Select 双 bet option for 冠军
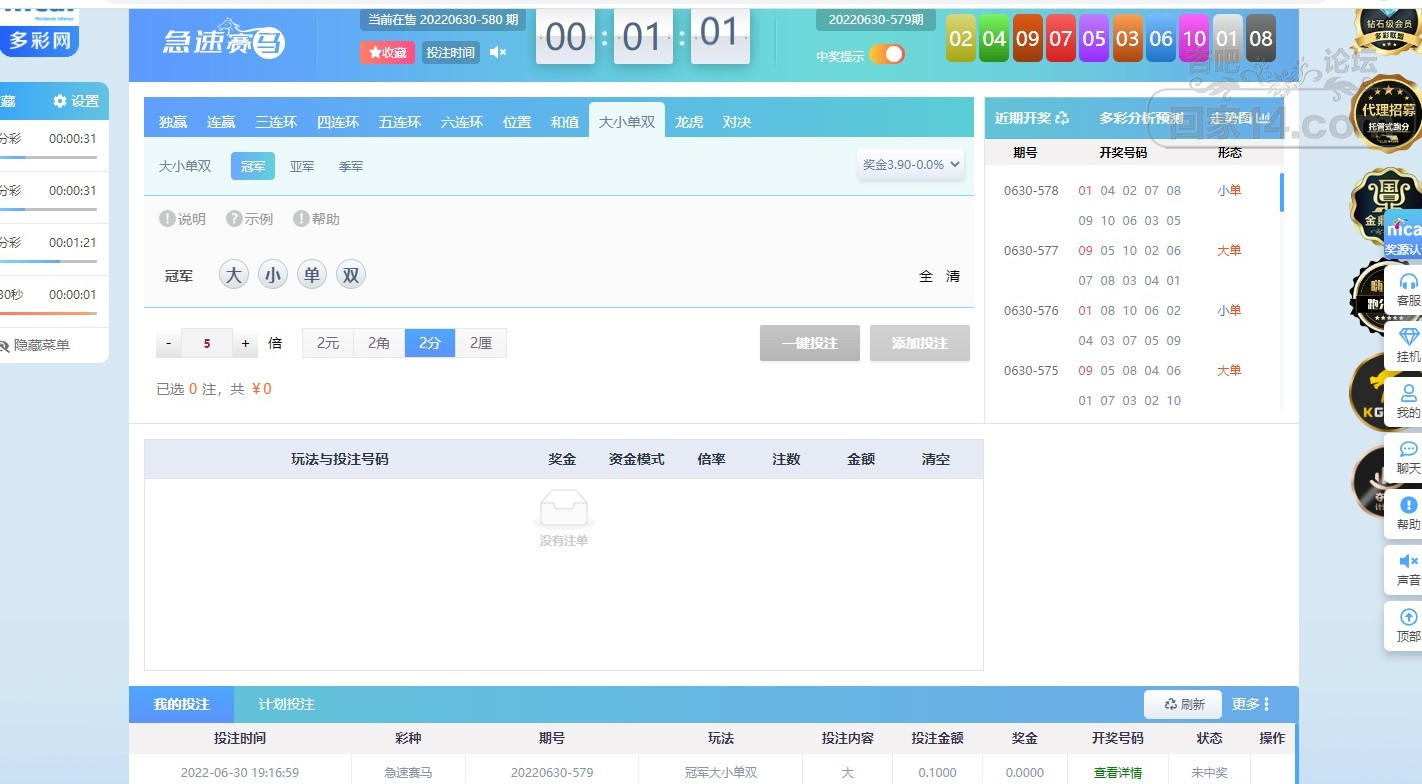The image size is (1422, 784). point(351,275)
